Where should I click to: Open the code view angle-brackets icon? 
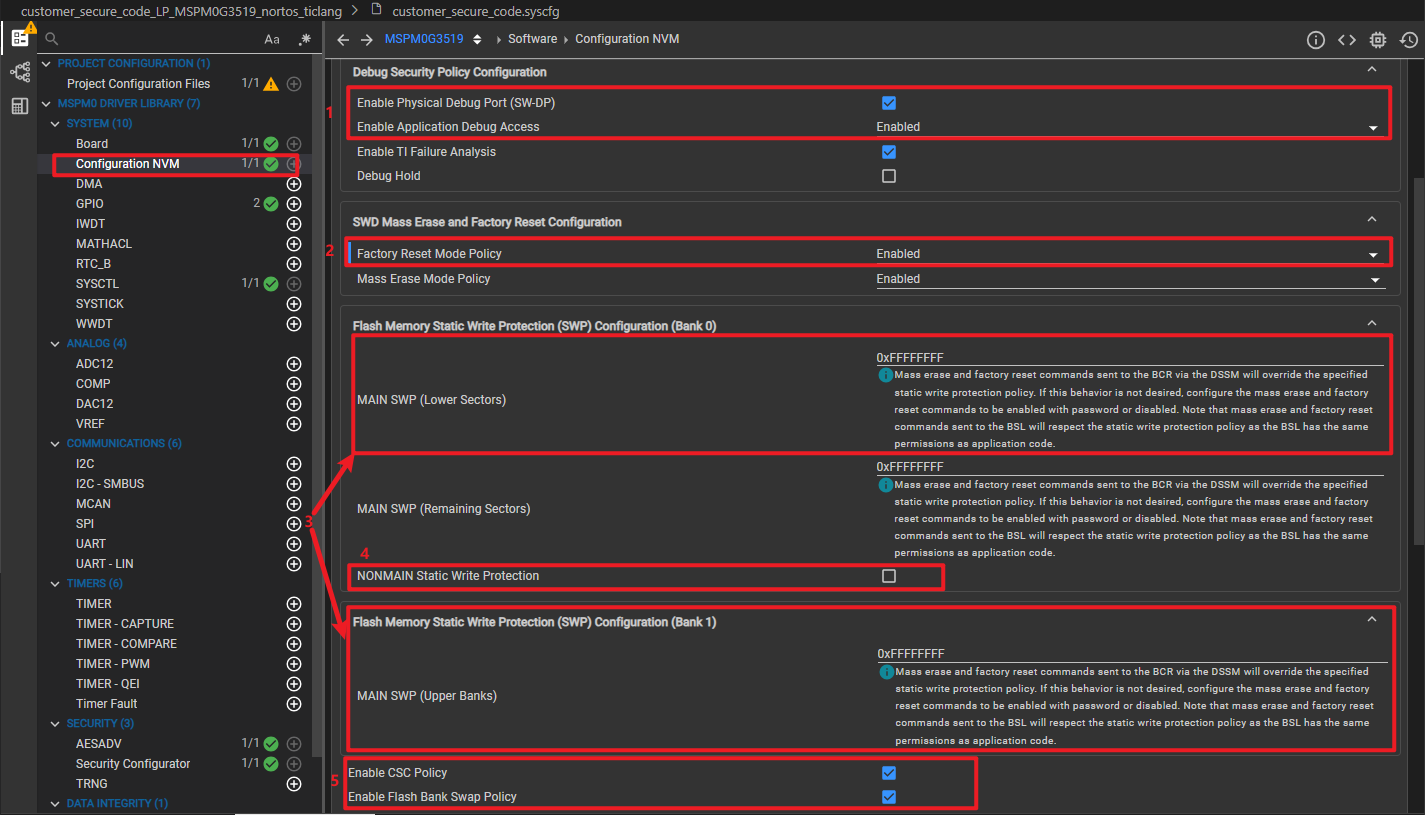coord(1347,40)
